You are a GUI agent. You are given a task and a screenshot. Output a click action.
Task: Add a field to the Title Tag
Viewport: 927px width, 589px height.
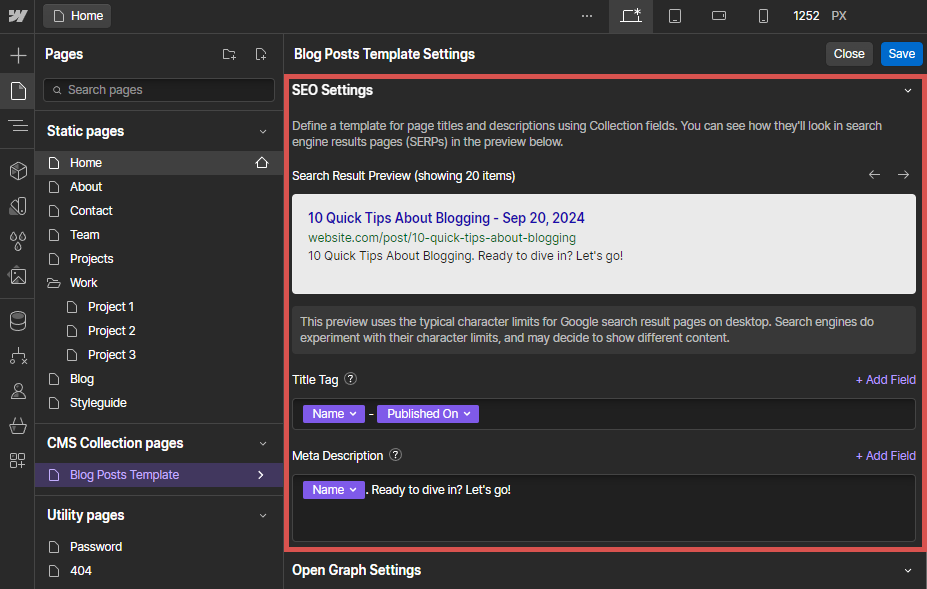[x=886, y=380]
